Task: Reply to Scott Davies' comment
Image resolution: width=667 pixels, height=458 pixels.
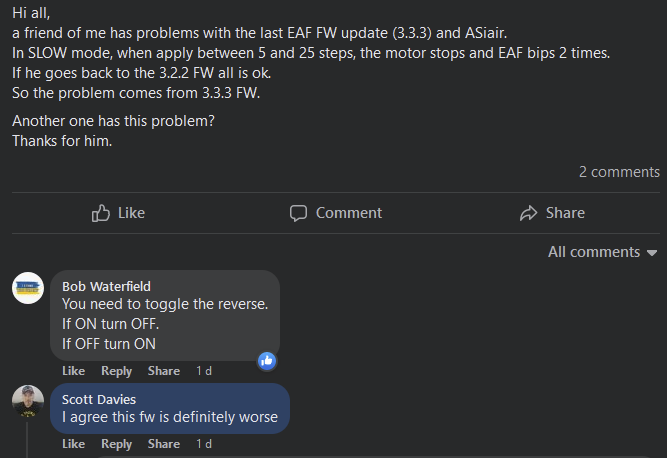Action: (116, 444)
